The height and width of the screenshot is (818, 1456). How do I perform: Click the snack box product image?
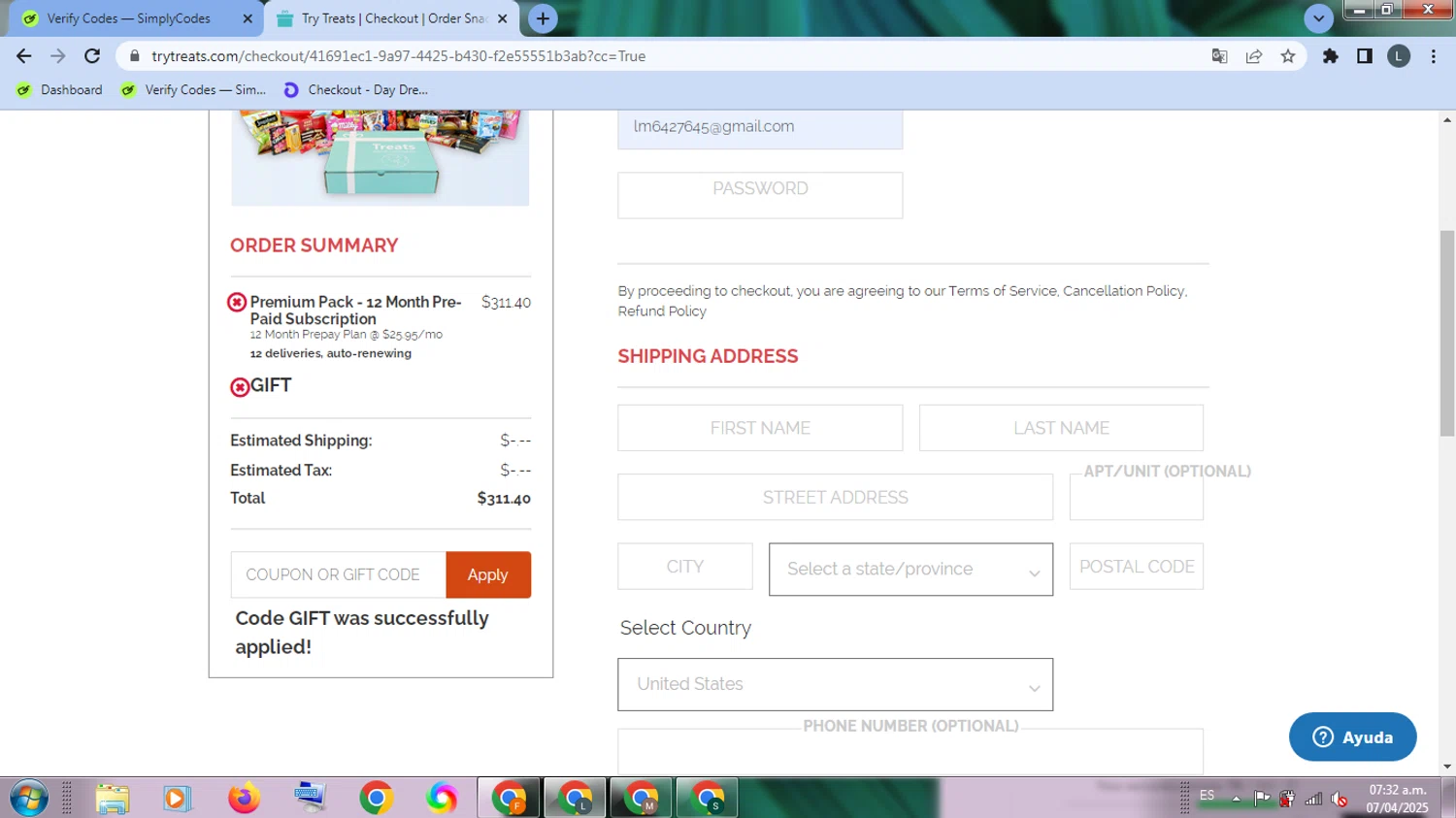[381, 157]
